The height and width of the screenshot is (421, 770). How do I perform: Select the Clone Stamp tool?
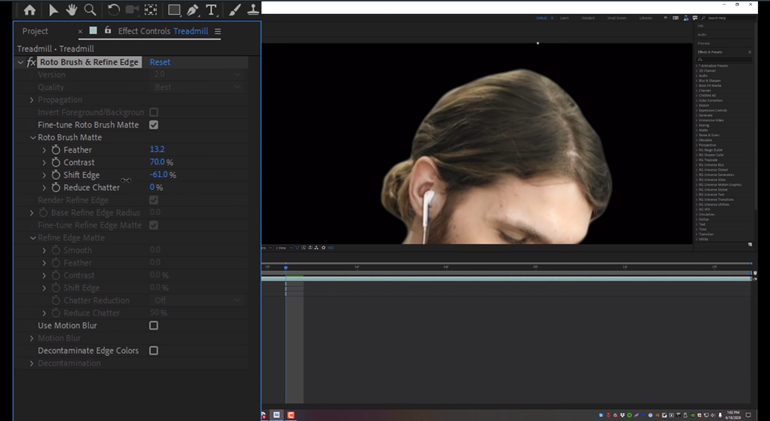(253, 9)
